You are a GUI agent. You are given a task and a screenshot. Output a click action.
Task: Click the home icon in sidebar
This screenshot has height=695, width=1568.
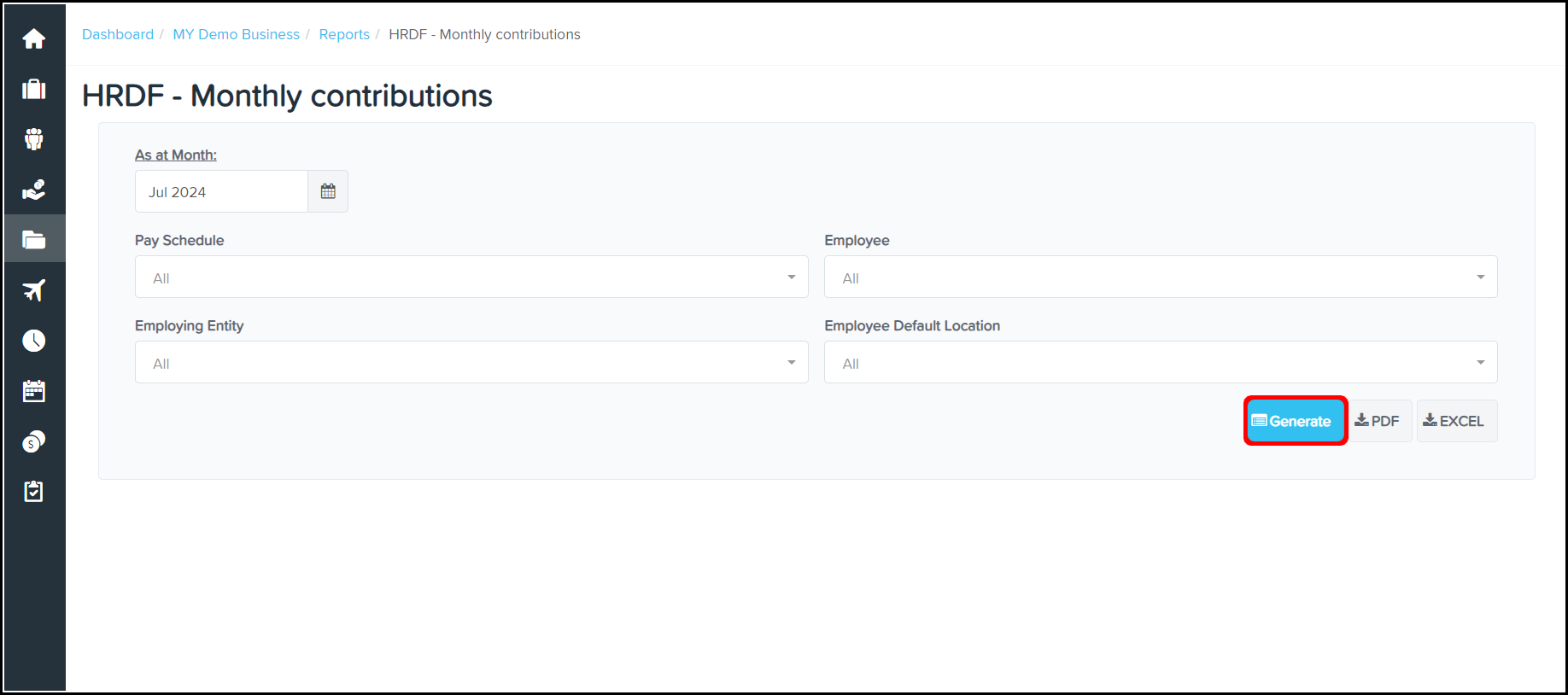coord(34,39)
